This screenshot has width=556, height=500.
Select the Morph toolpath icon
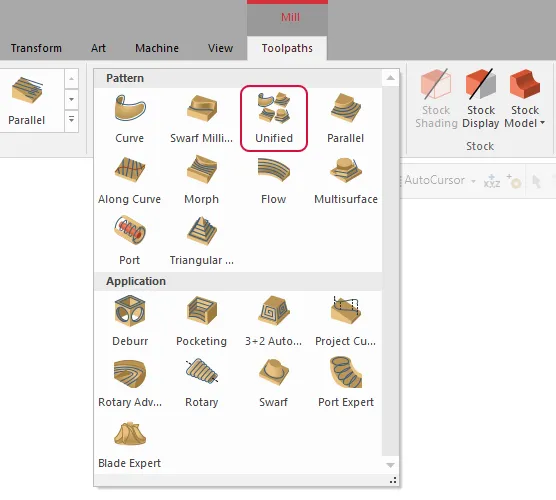click(x=201, y=179)
